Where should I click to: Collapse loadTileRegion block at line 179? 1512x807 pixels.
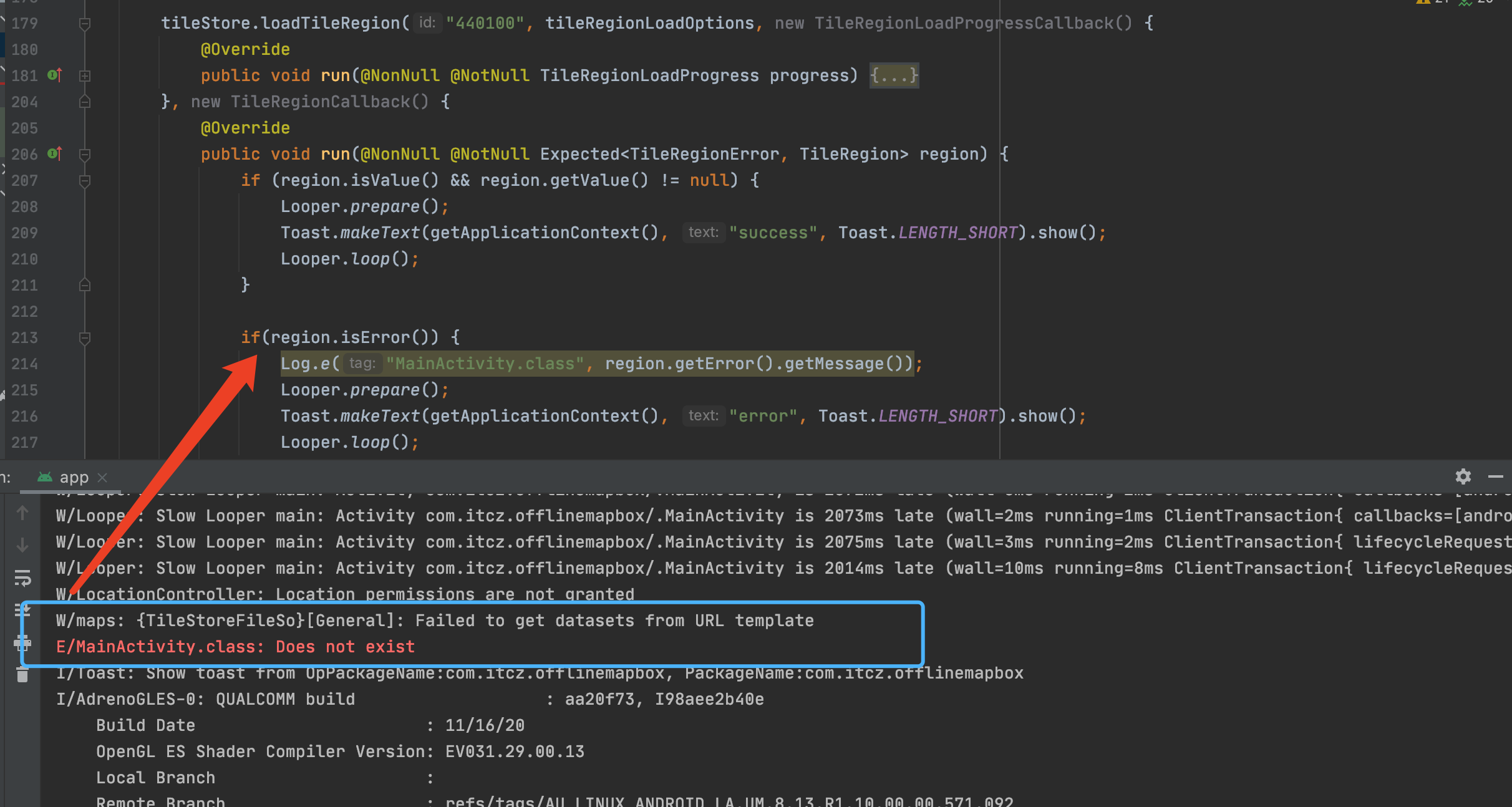point(85,24)
